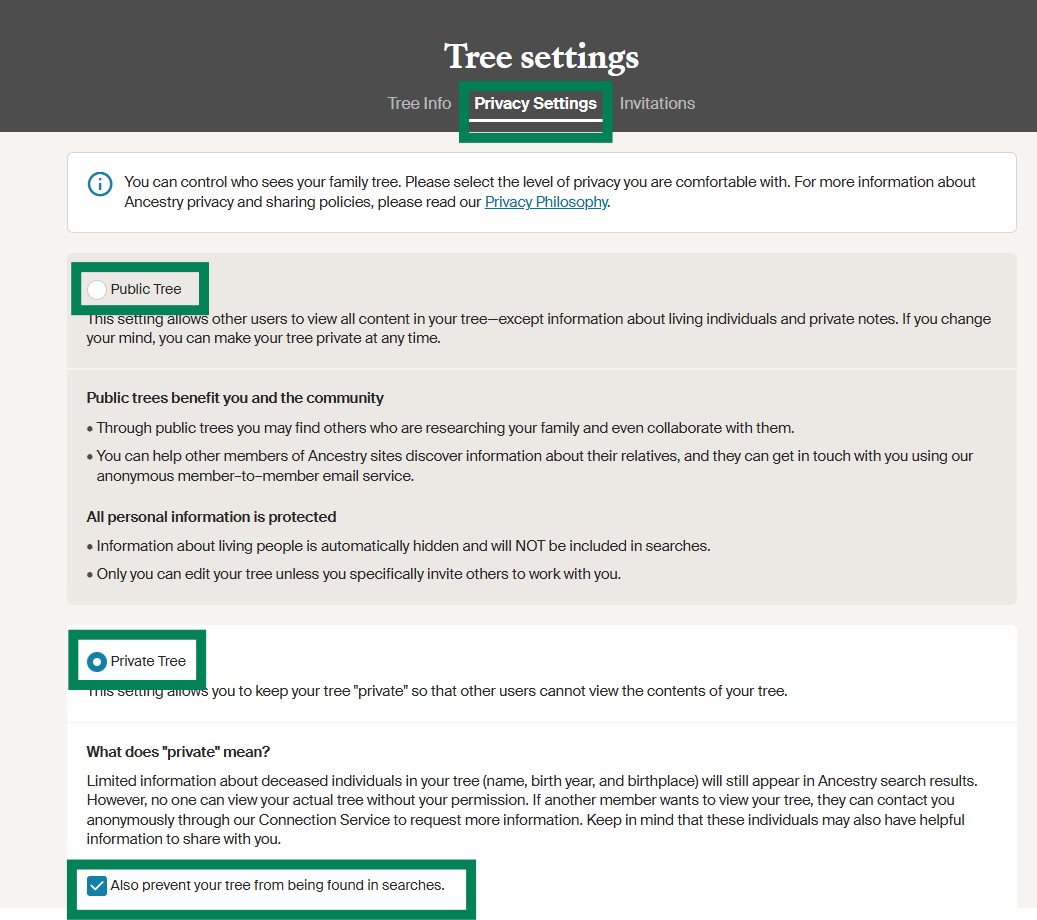Click the "Through public trees you may find" bullet
Image resolution: width=1037 pixels, height=920 pixels.
(445, 428)
